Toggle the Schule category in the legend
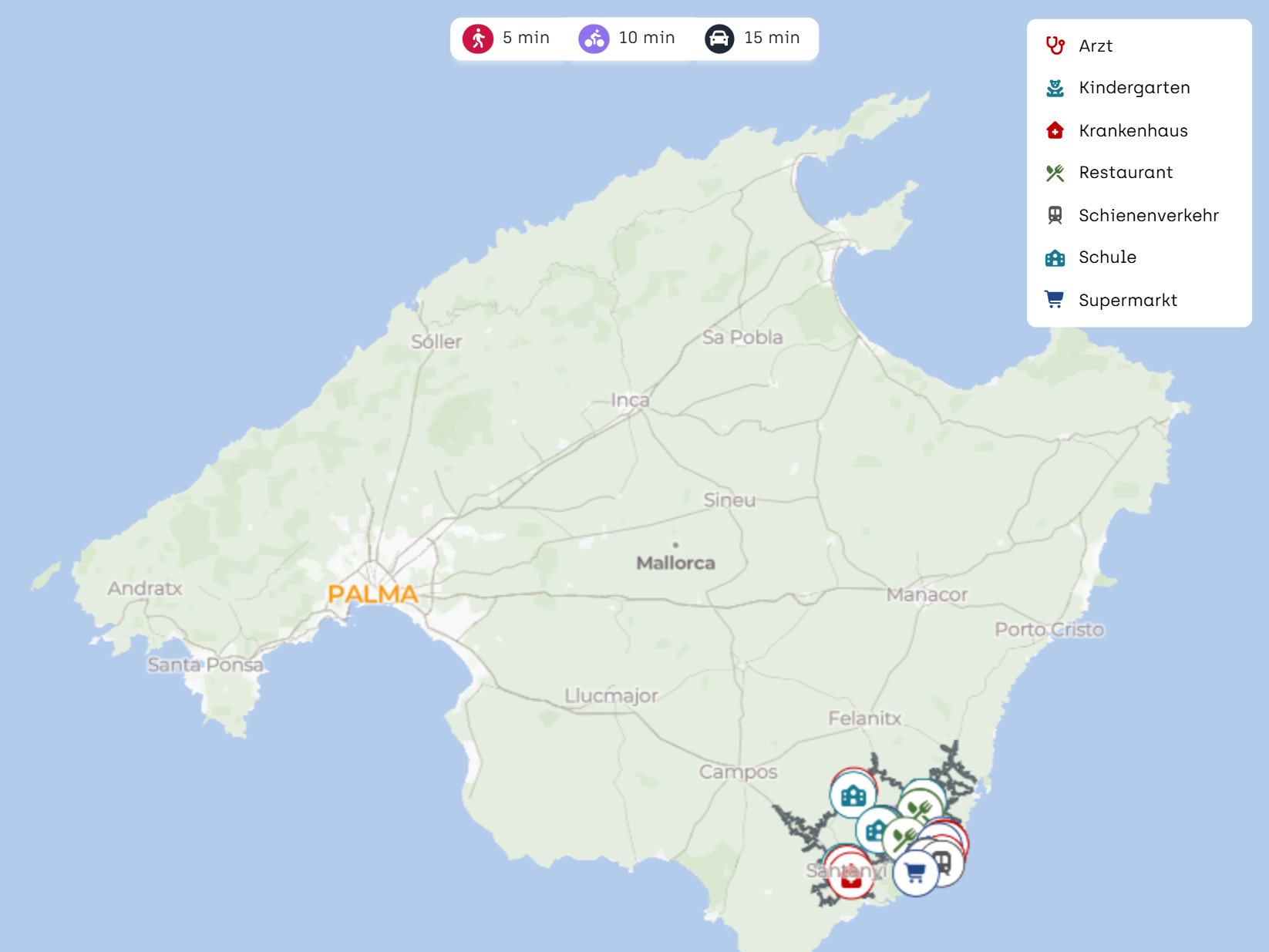 click(x=1107, y=257)
